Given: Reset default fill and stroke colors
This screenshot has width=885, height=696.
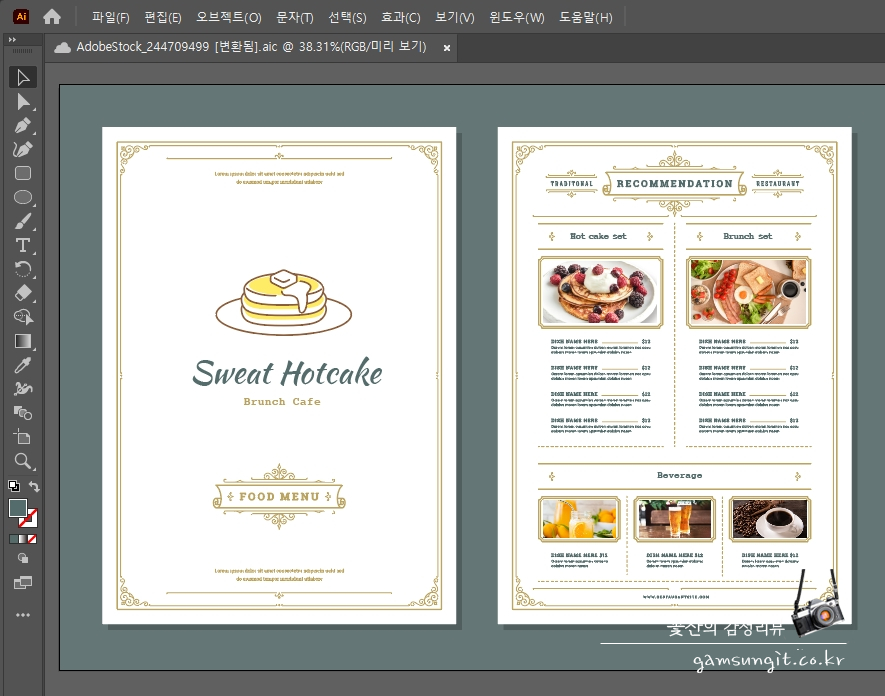Looking at the screenshot, I should (x=14, y=485).
